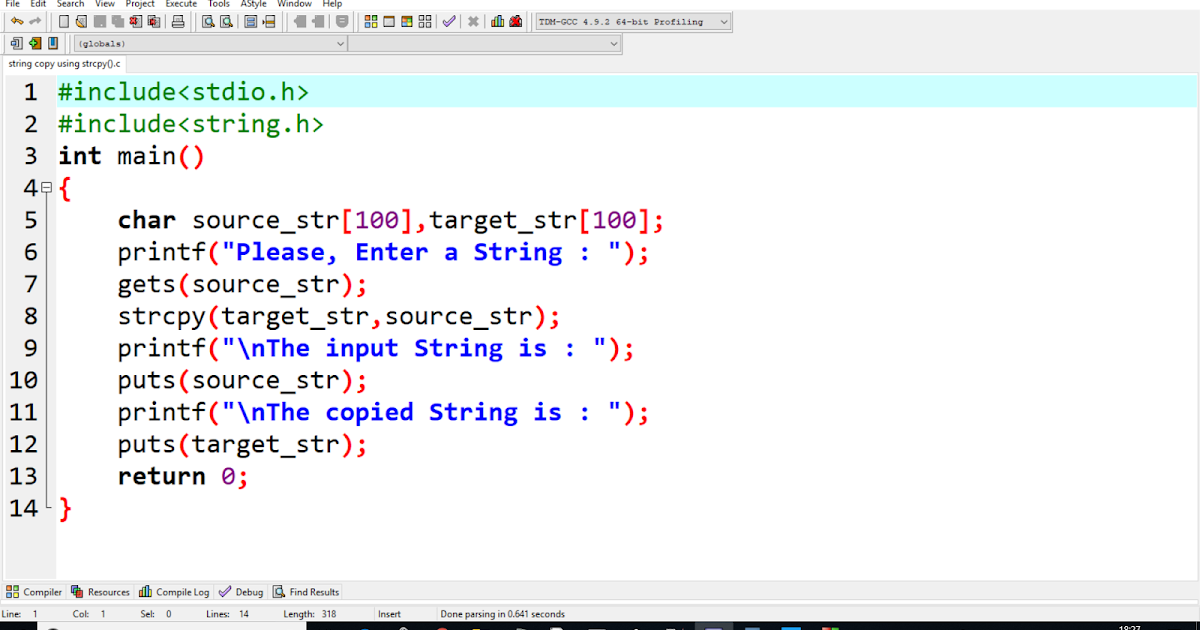Show the Find Results panel

click(305, 591)
